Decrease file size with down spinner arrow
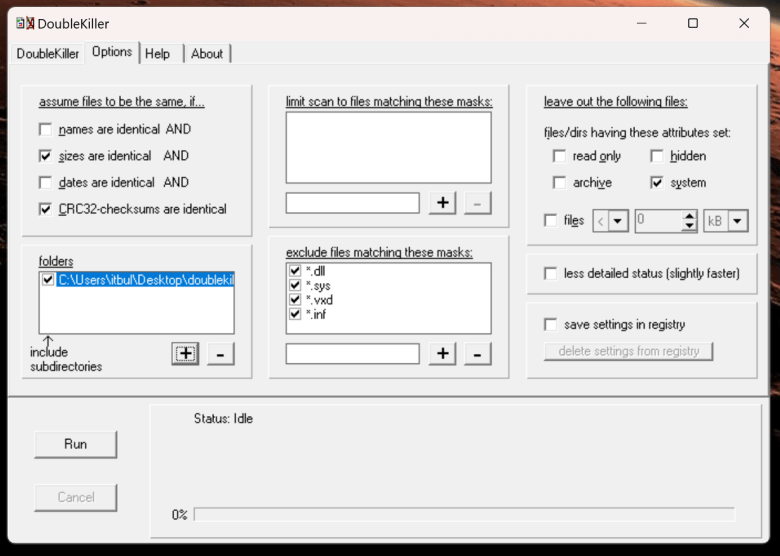The height and width of the screenshot is (556, 780). pyautogui.click(x=689, y=226)
